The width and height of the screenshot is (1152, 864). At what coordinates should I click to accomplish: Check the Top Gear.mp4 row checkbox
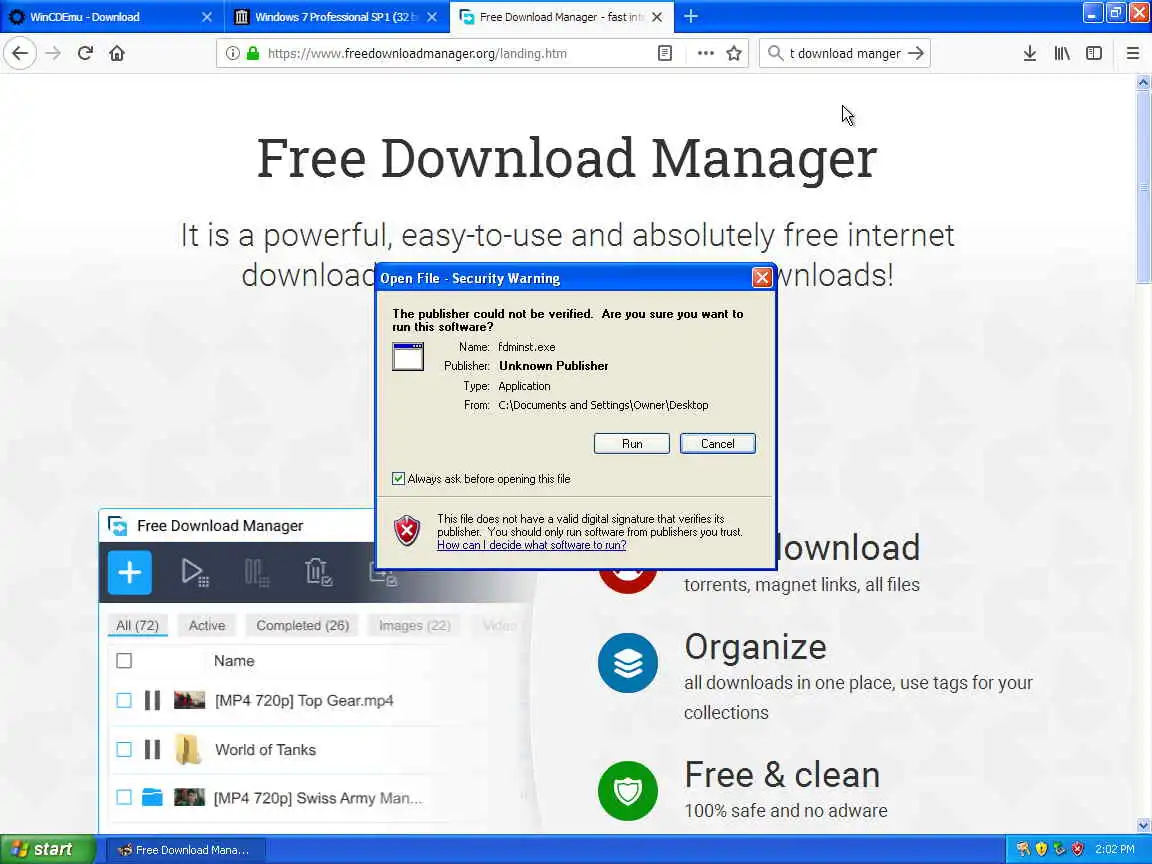coord(124,700)
